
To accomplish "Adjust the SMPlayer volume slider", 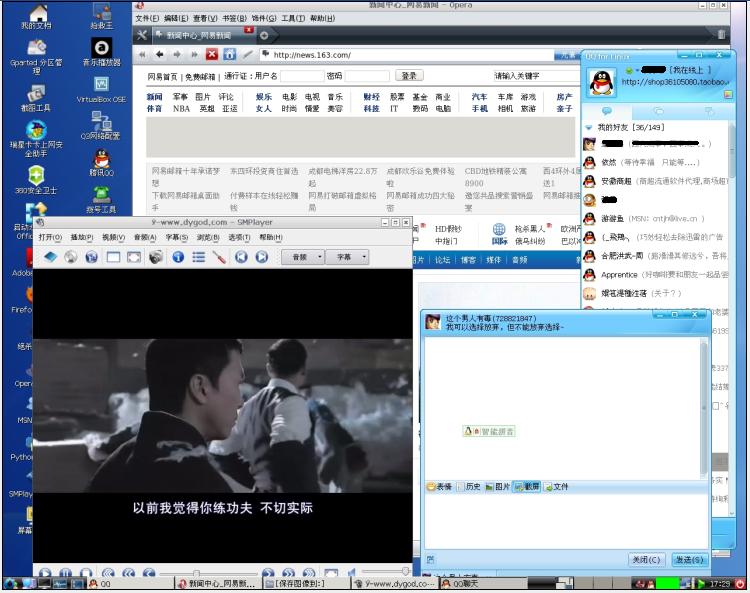I will click(x=386, y=571).
